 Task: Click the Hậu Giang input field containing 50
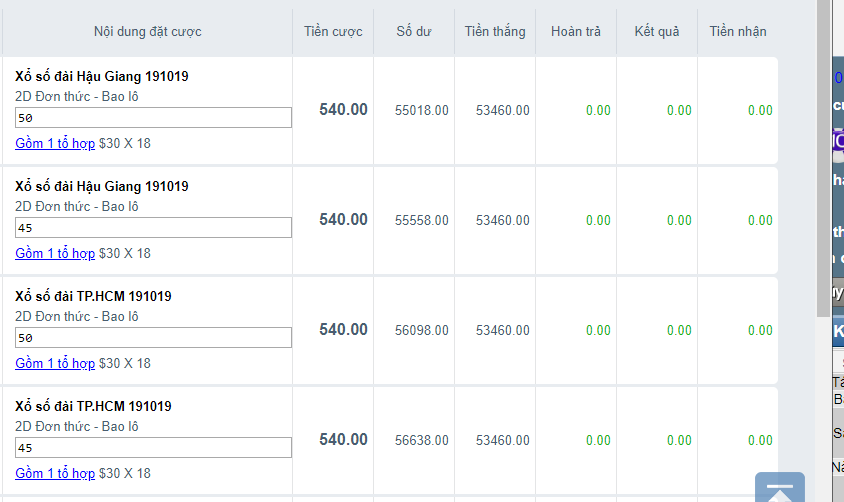153,118
